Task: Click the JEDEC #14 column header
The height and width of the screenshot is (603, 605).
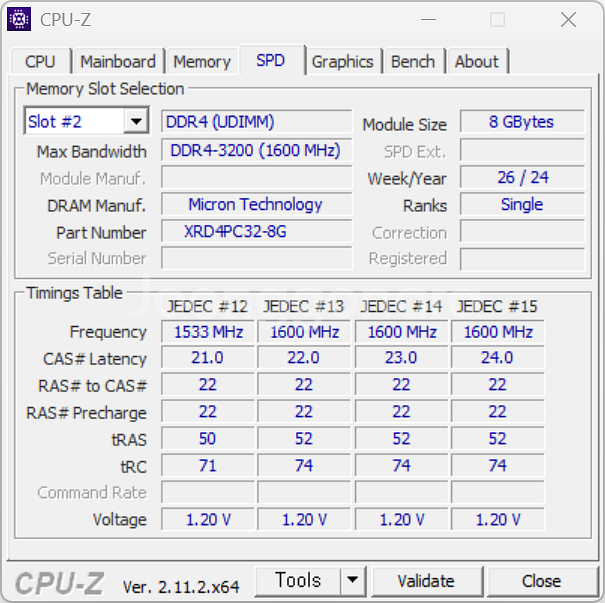Action: coord(401,307)
